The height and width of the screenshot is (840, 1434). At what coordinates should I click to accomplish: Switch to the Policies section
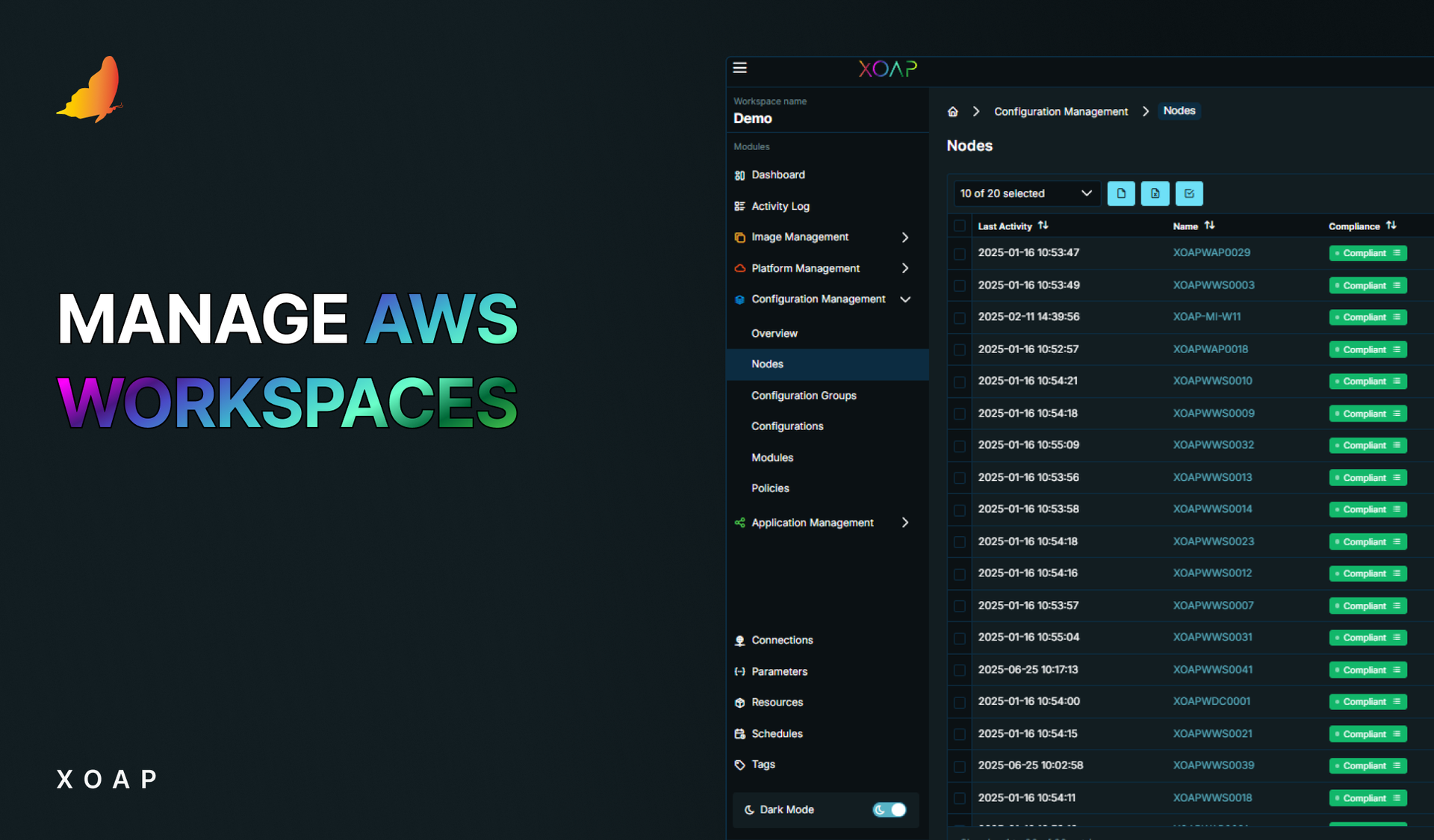click(x=769, y=488)
